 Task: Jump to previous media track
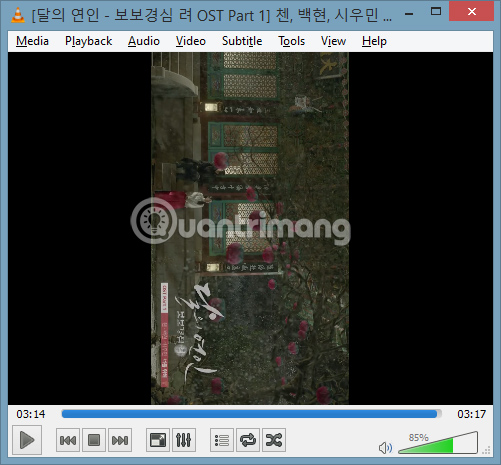(68, 440)
